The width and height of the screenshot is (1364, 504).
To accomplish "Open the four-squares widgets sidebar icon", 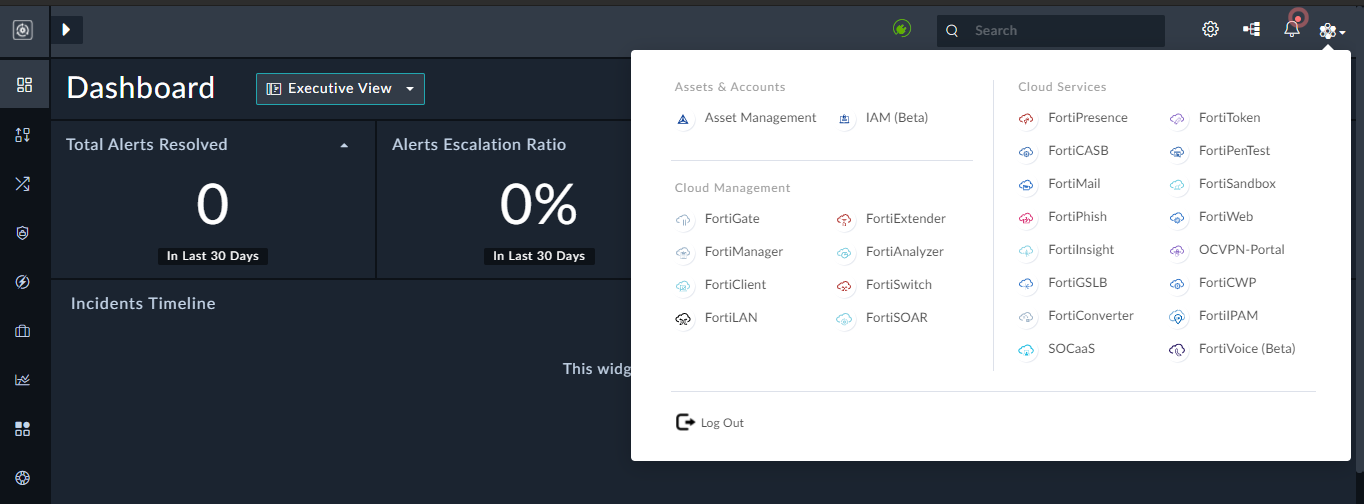I will click(24, 429).
